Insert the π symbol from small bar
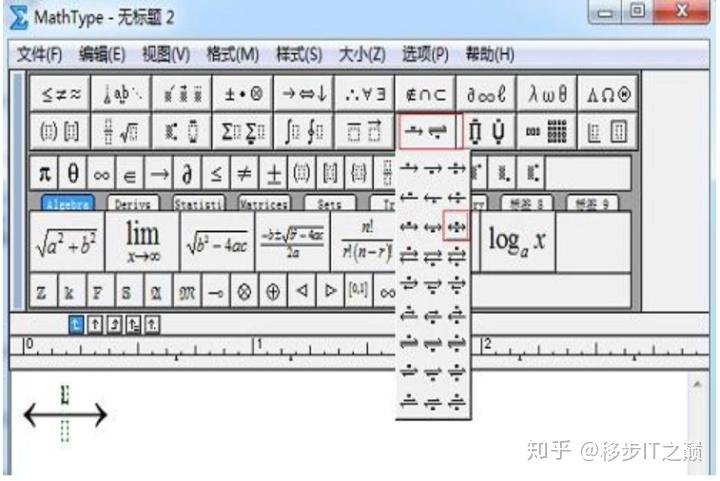 pos(45,173)
